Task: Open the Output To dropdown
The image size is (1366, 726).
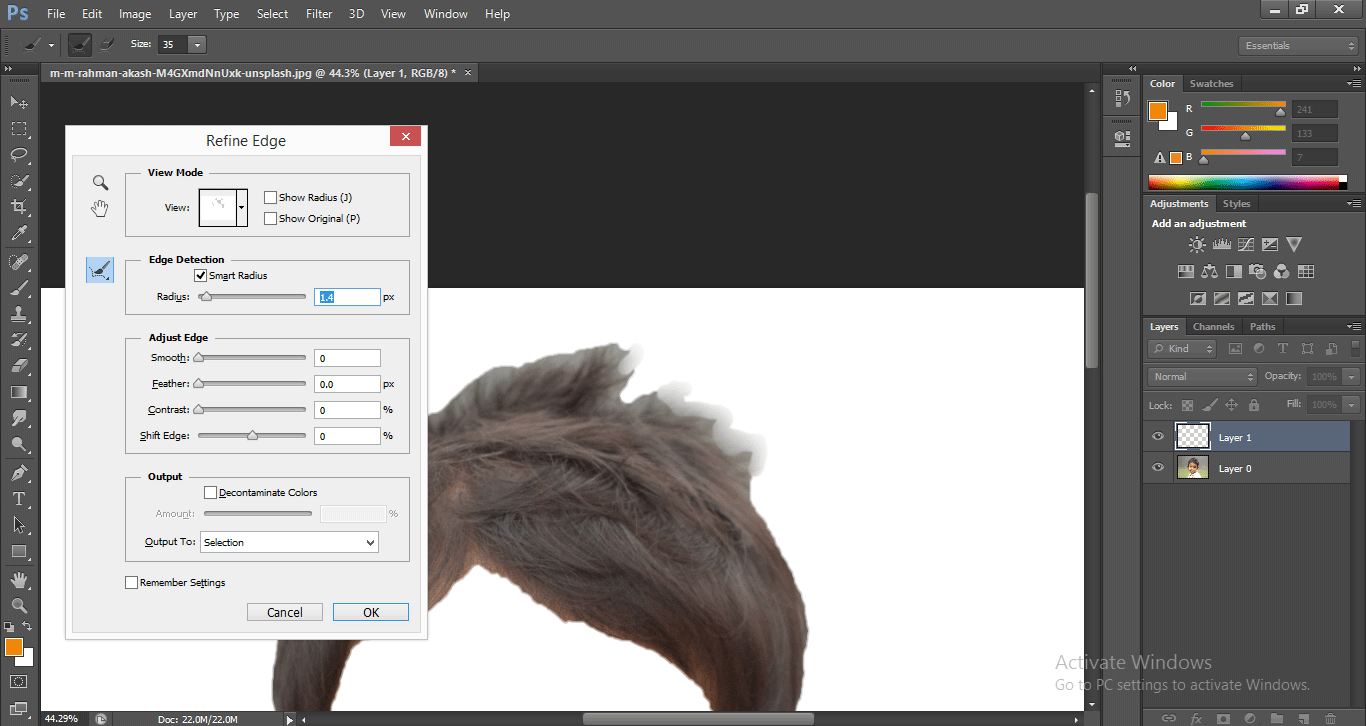Action: point(289,542)
